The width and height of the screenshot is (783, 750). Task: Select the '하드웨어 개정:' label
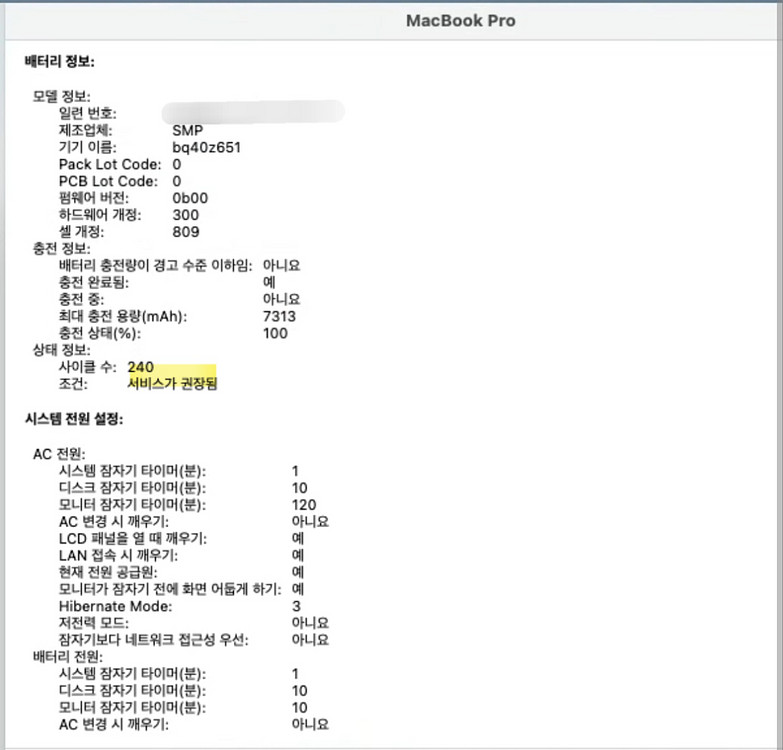click(x=100, y=215)
